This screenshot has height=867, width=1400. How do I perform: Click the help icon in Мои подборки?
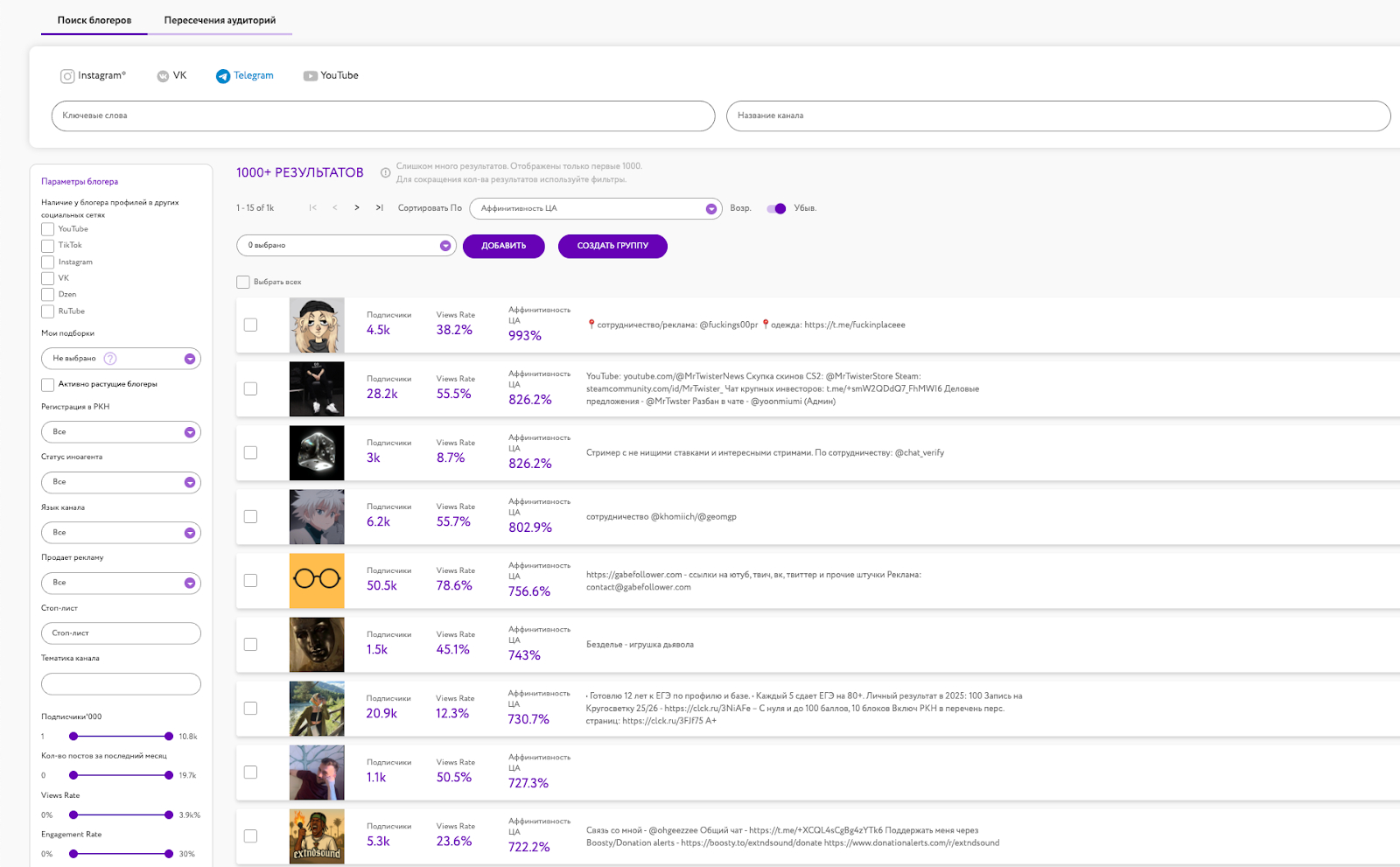click(x=110, y=359)
